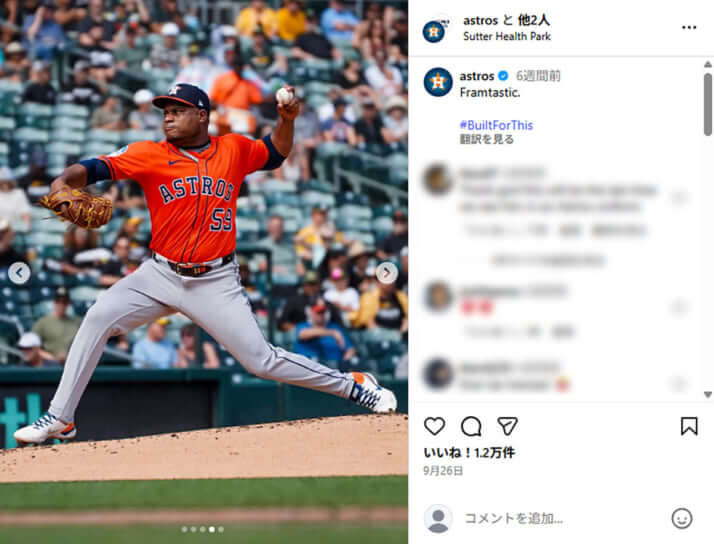Open Sutter Health Park location link
This screenshot has height=544, width=714.
click(507, 36)
